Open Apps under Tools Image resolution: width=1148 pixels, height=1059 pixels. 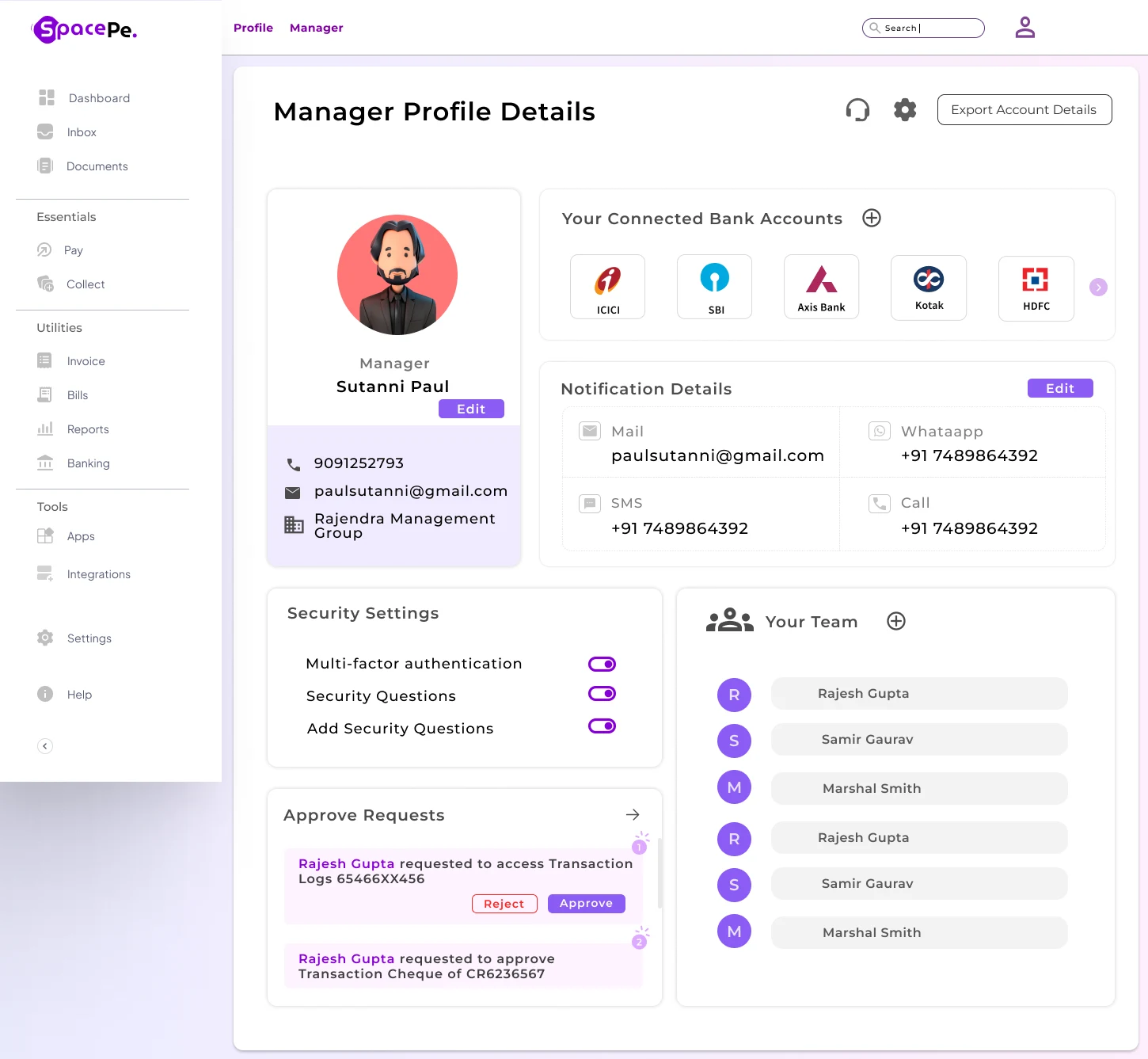pyautogui.click(x=66, y=536)
